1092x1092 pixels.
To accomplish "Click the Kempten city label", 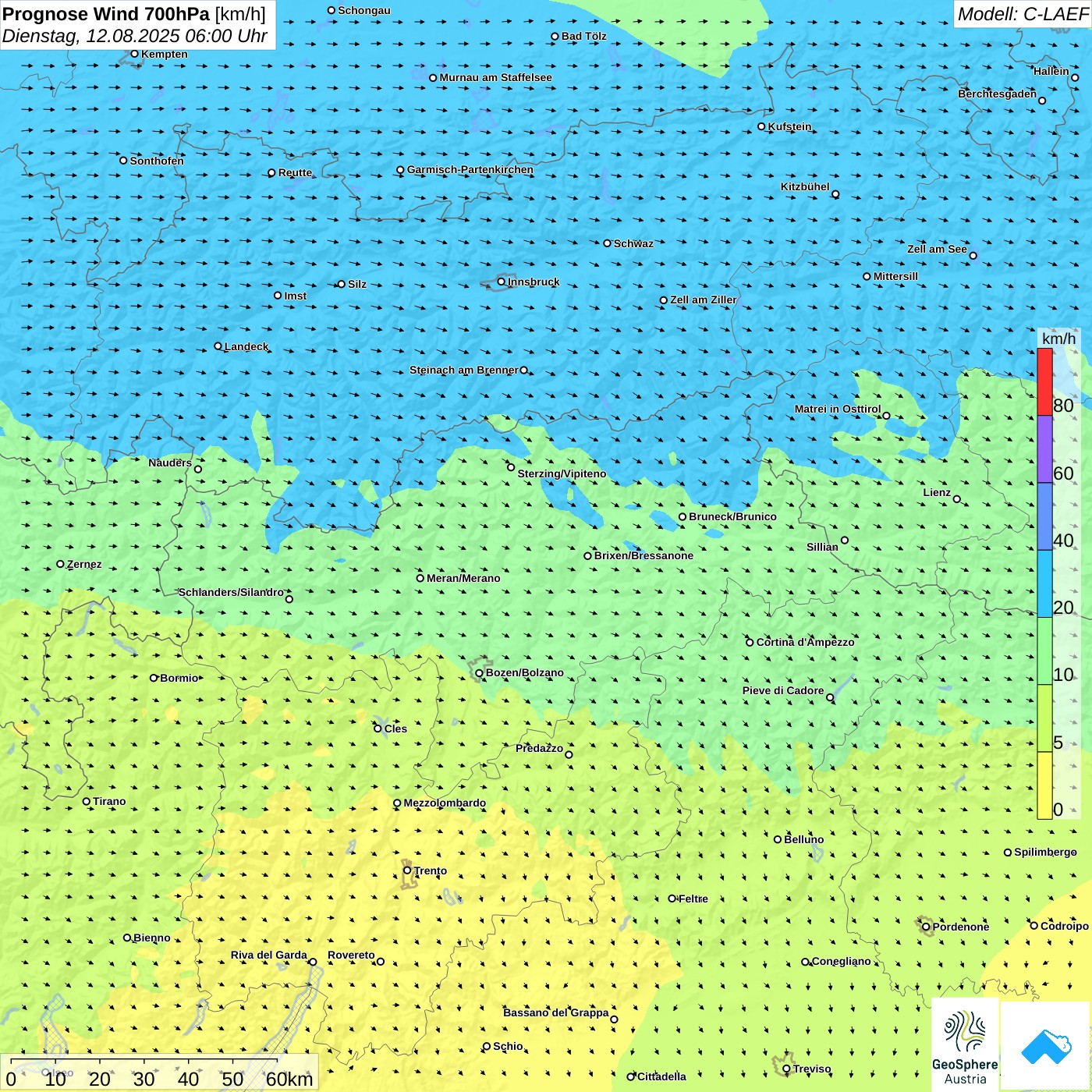I will coord(164,54).
